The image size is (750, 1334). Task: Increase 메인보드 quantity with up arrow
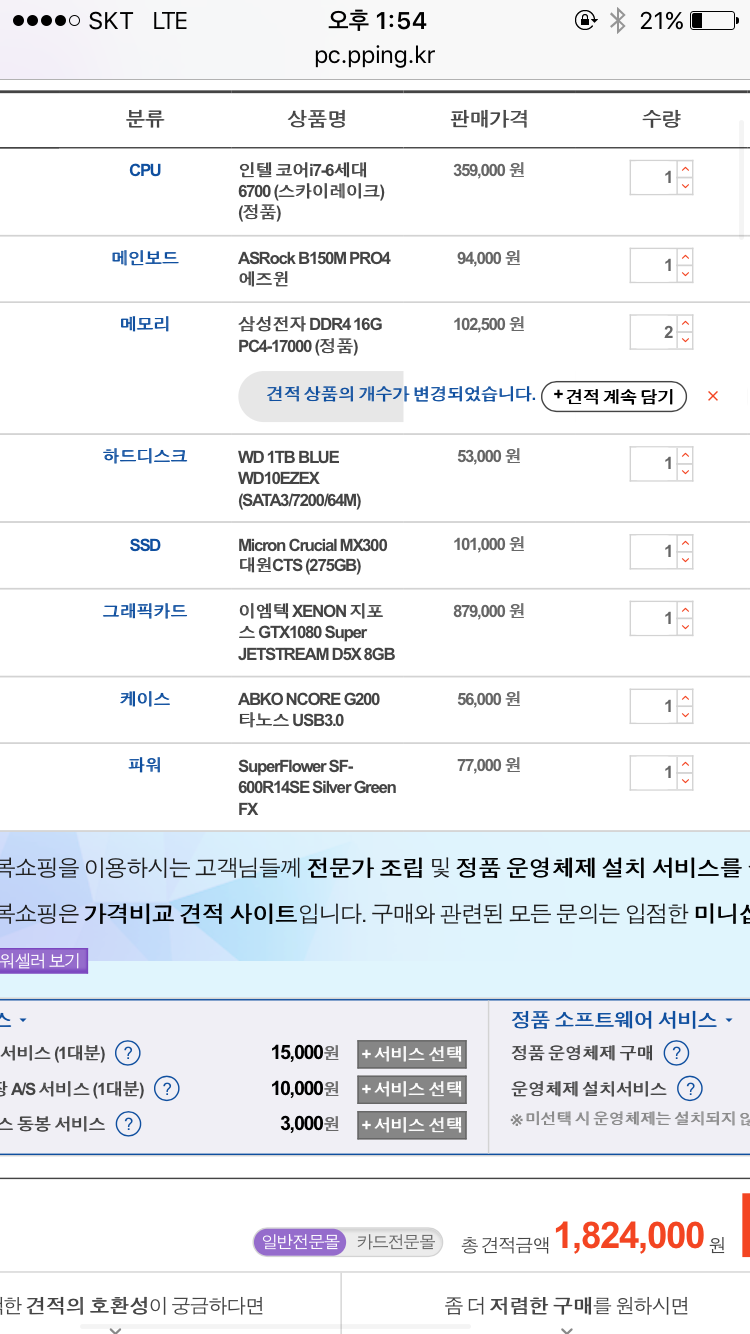point(685,256)
